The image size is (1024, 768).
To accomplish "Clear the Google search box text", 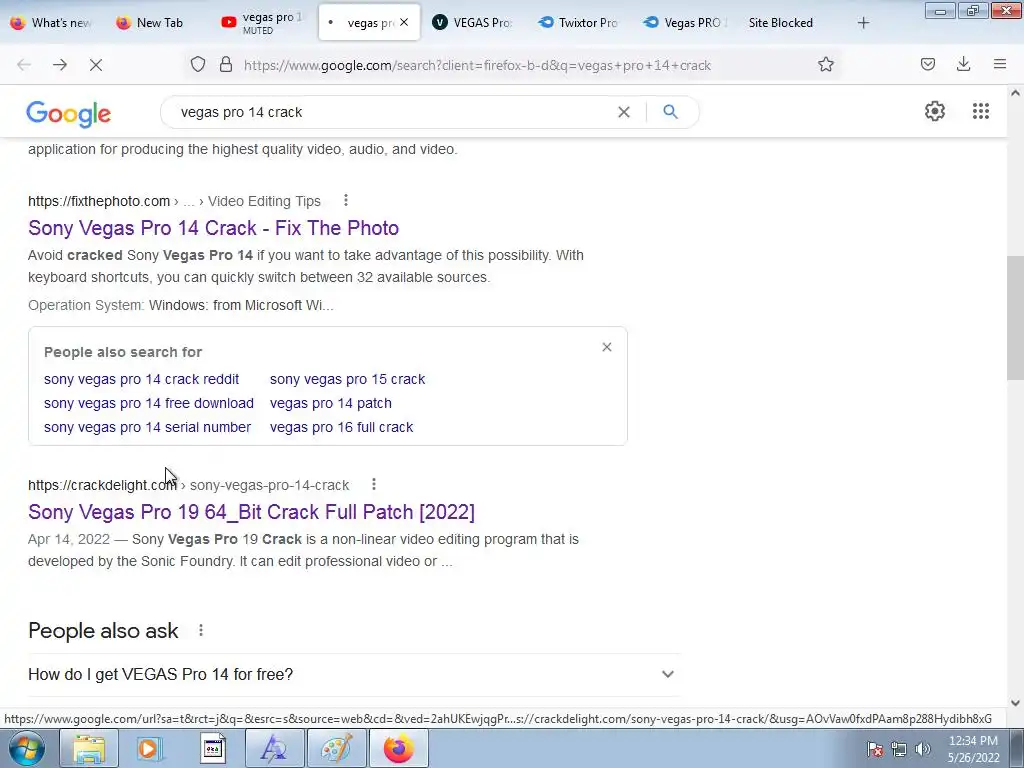I will pos(624,112).
